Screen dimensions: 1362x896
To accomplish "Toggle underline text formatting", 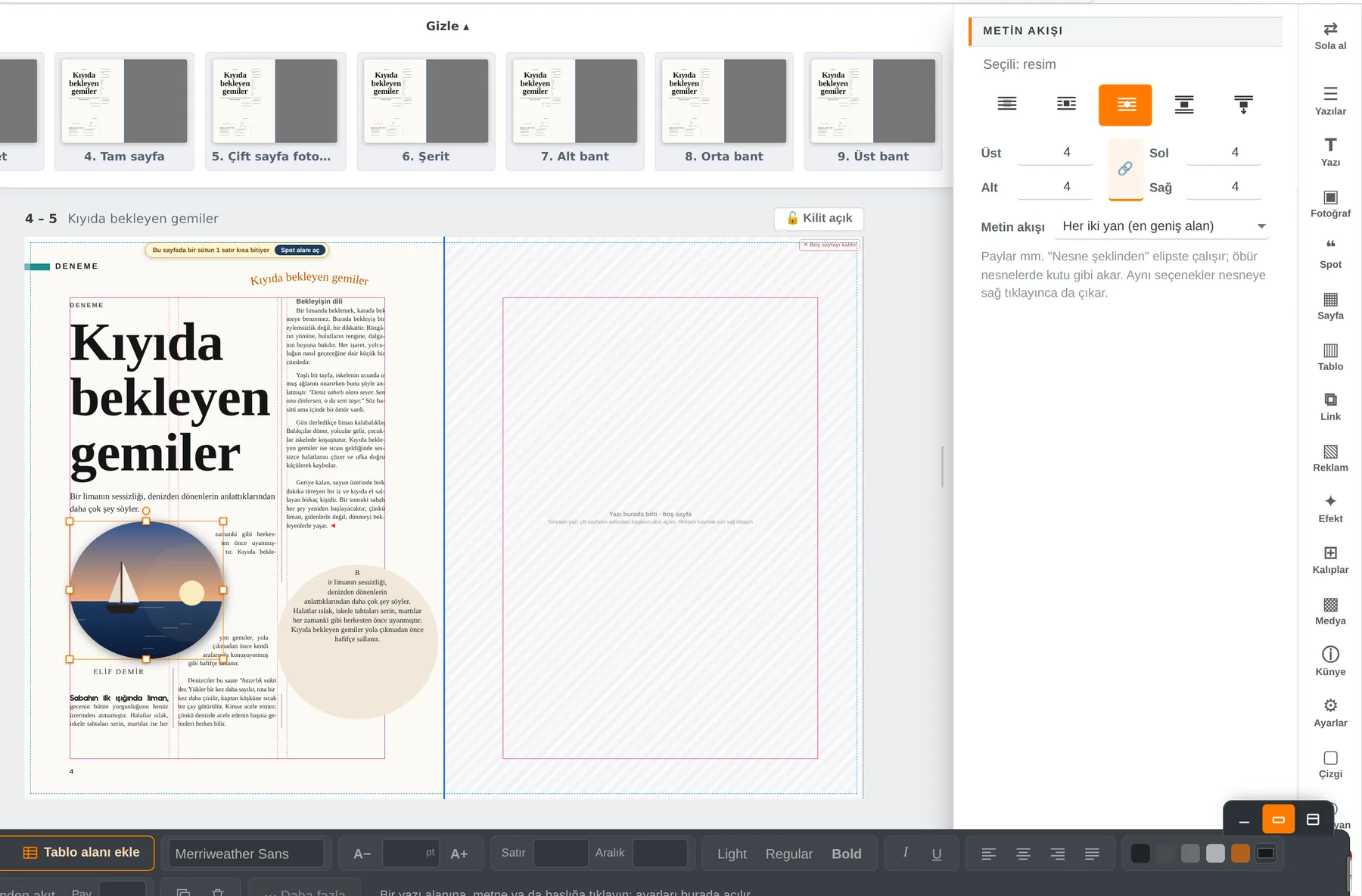I will (x=937, y=854).
